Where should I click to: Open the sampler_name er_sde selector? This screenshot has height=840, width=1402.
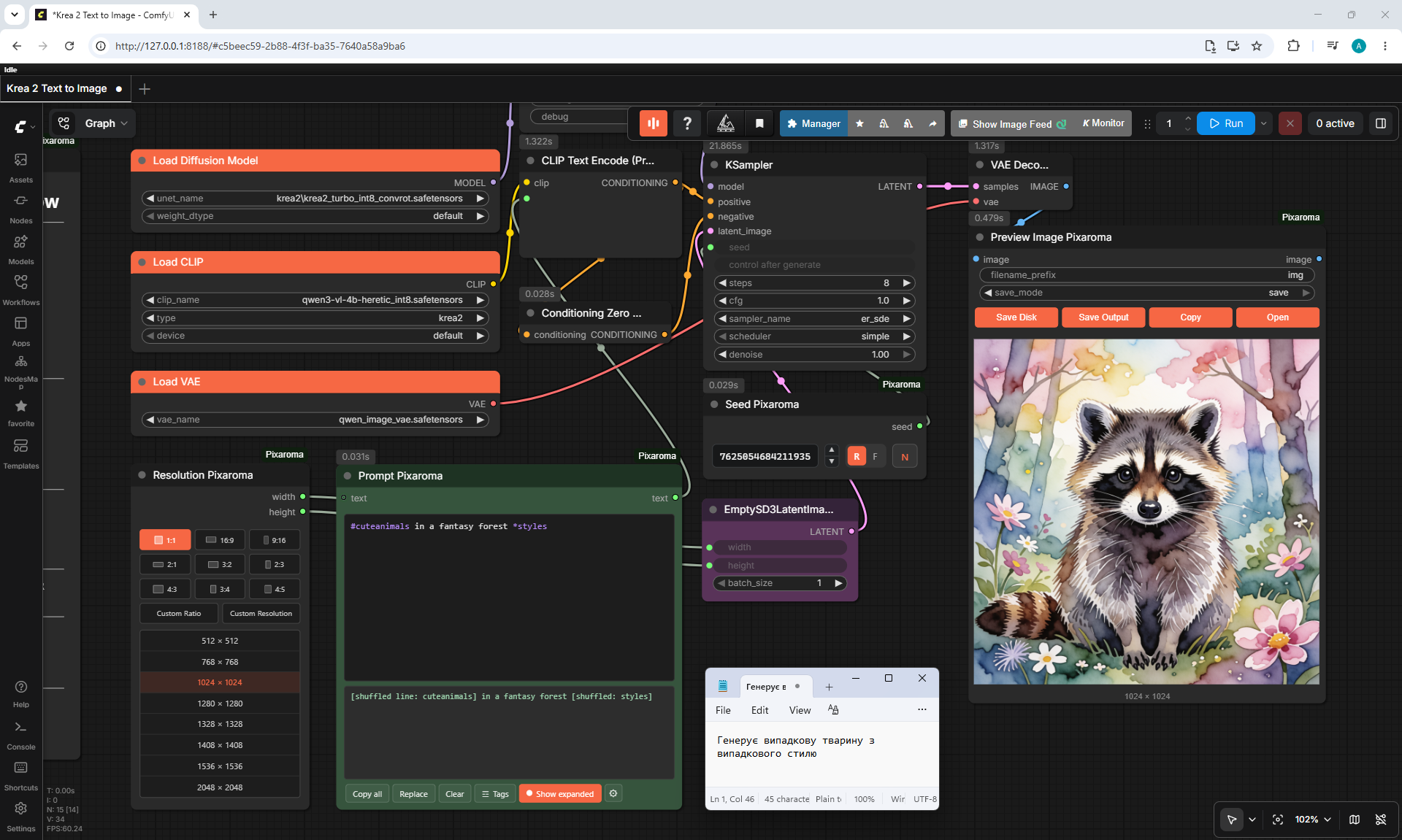coord(814,319)
